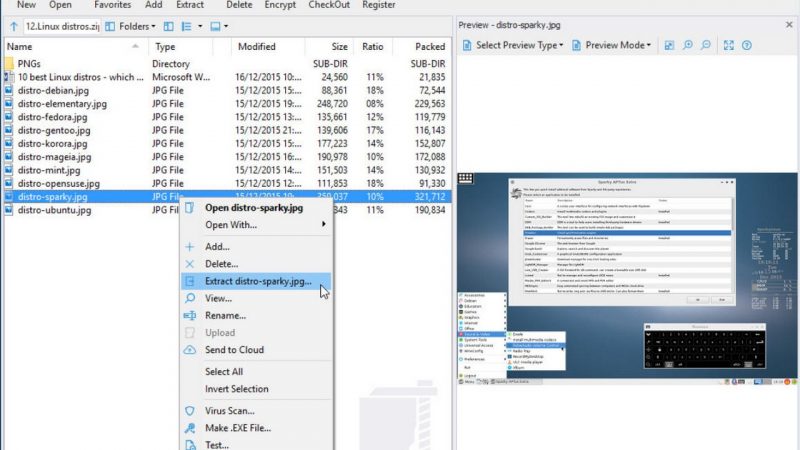800x450 pixels.
Task: Select the distro-ubuntu.jpg file row
Action: (x=227, y=210)
